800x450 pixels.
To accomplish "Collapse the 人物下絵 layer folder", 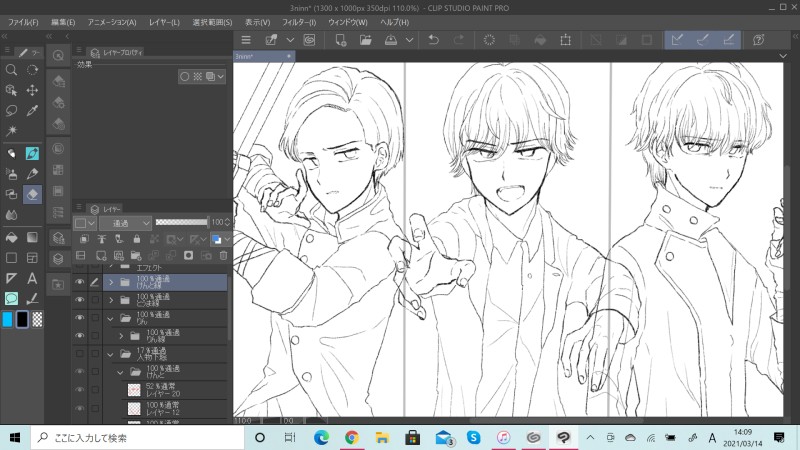I will coord(111,354).
